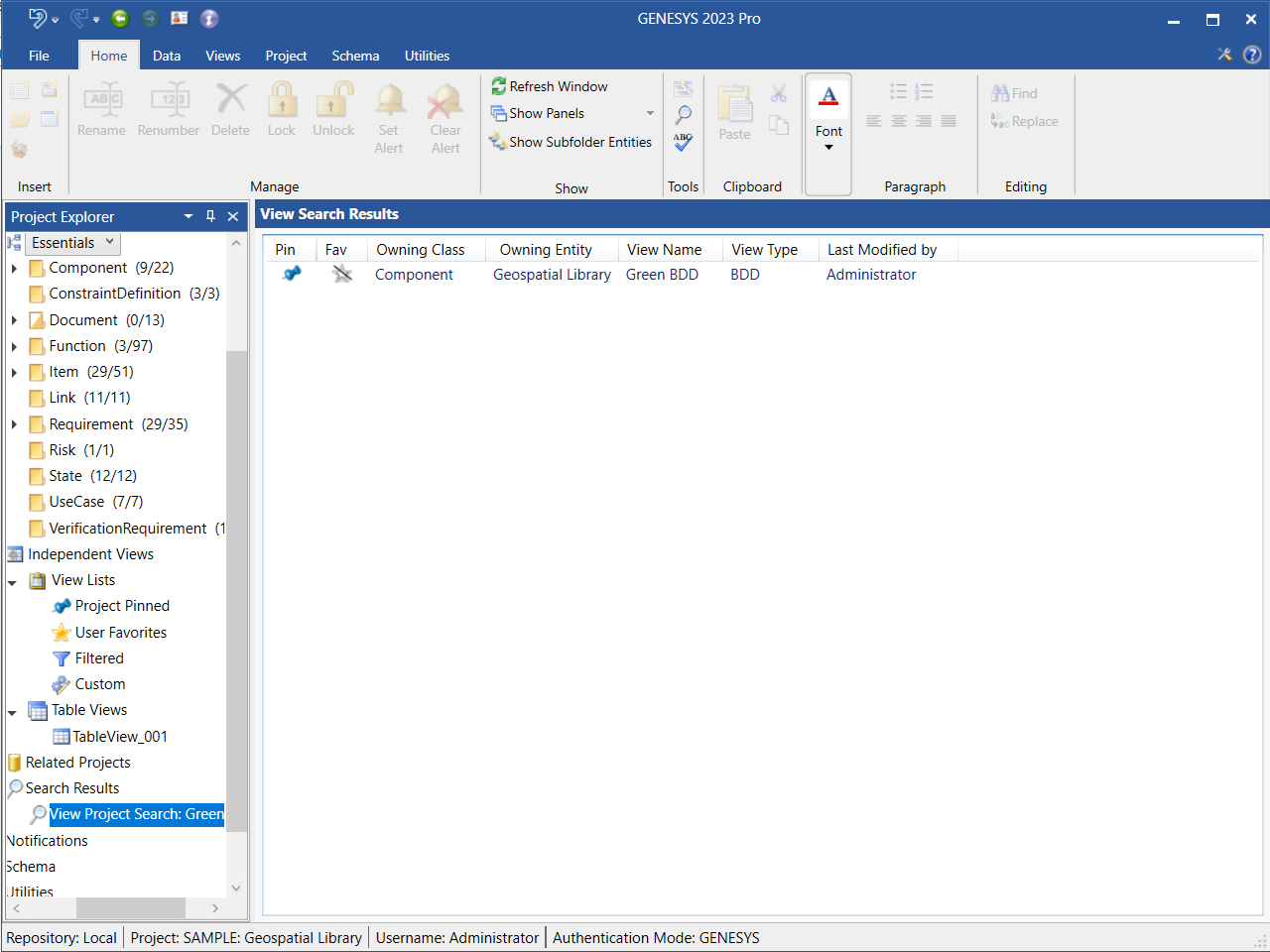Click the Project Explorer horizontal scrollbar
This screenshot has width=1270, height=952.
(x=130, y=908)
